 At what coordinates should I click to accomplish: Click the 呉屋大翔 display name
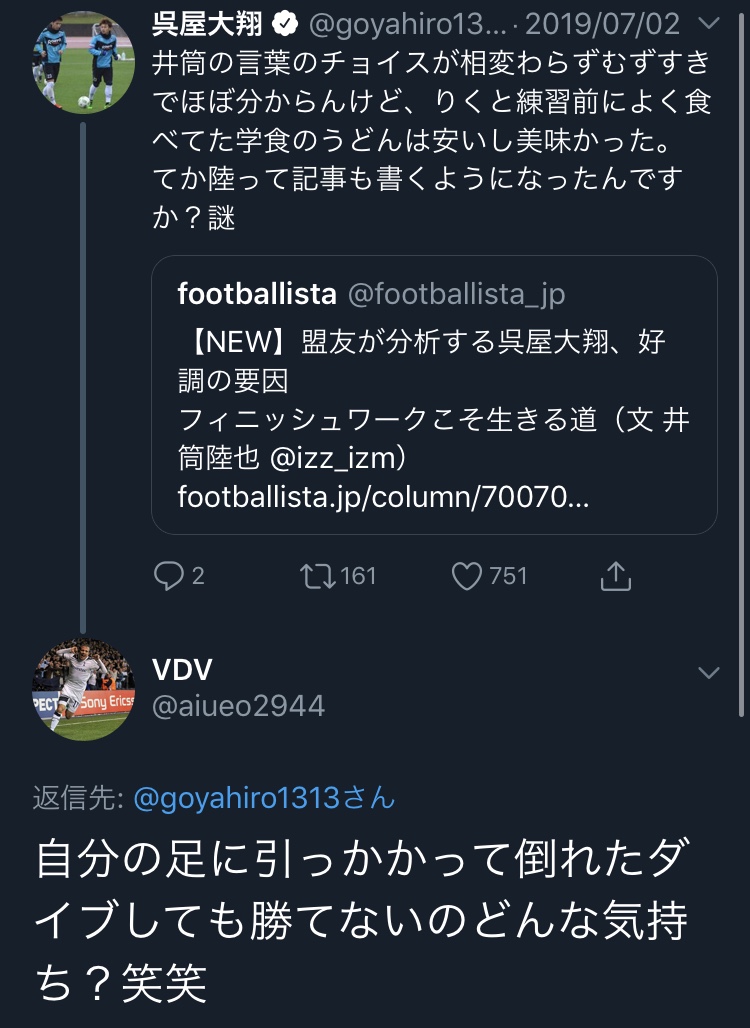tap(207, 24)
